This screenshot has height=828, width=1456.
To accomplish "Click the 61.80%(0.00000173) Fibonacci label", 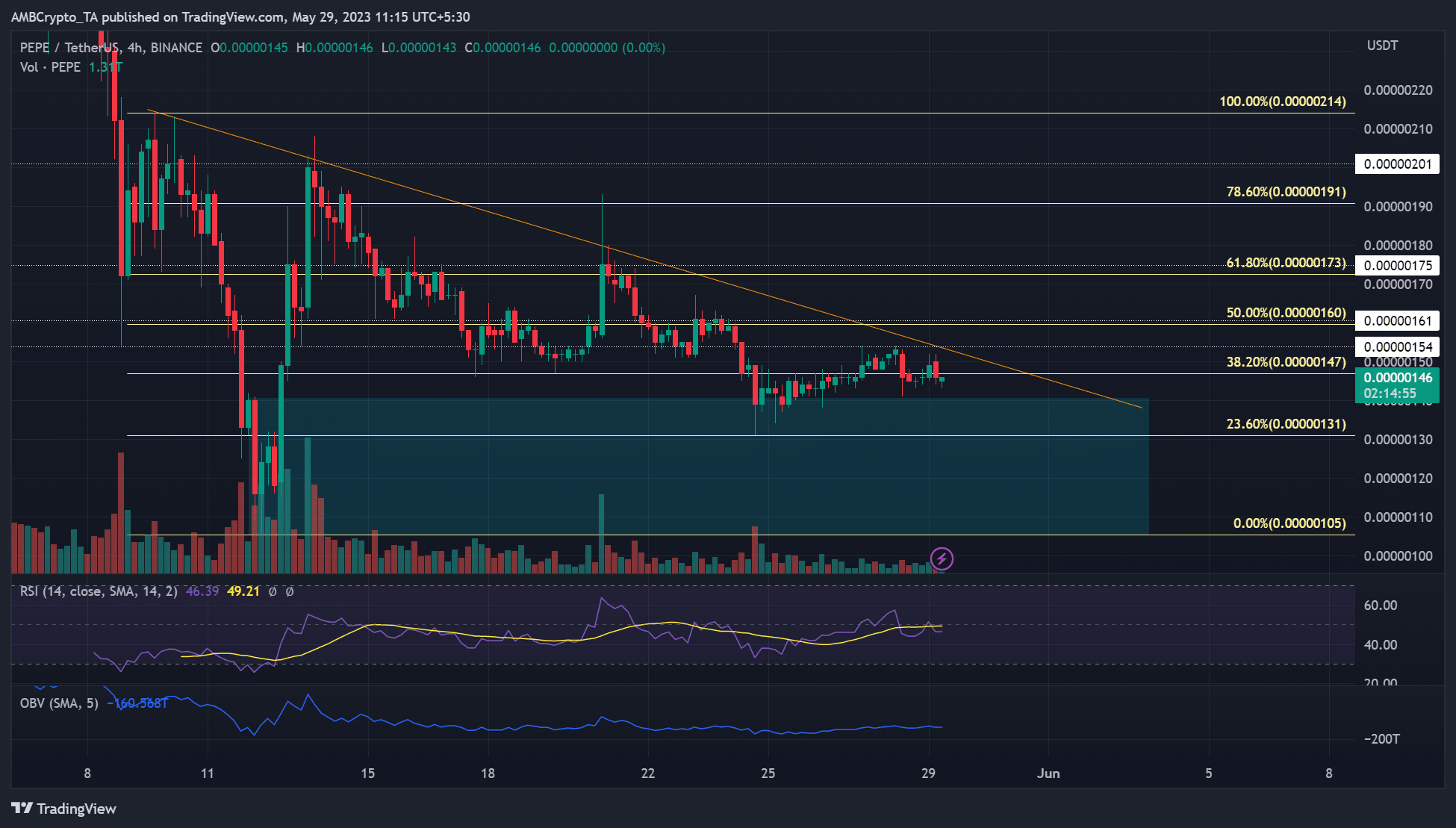I will 1287,263.
